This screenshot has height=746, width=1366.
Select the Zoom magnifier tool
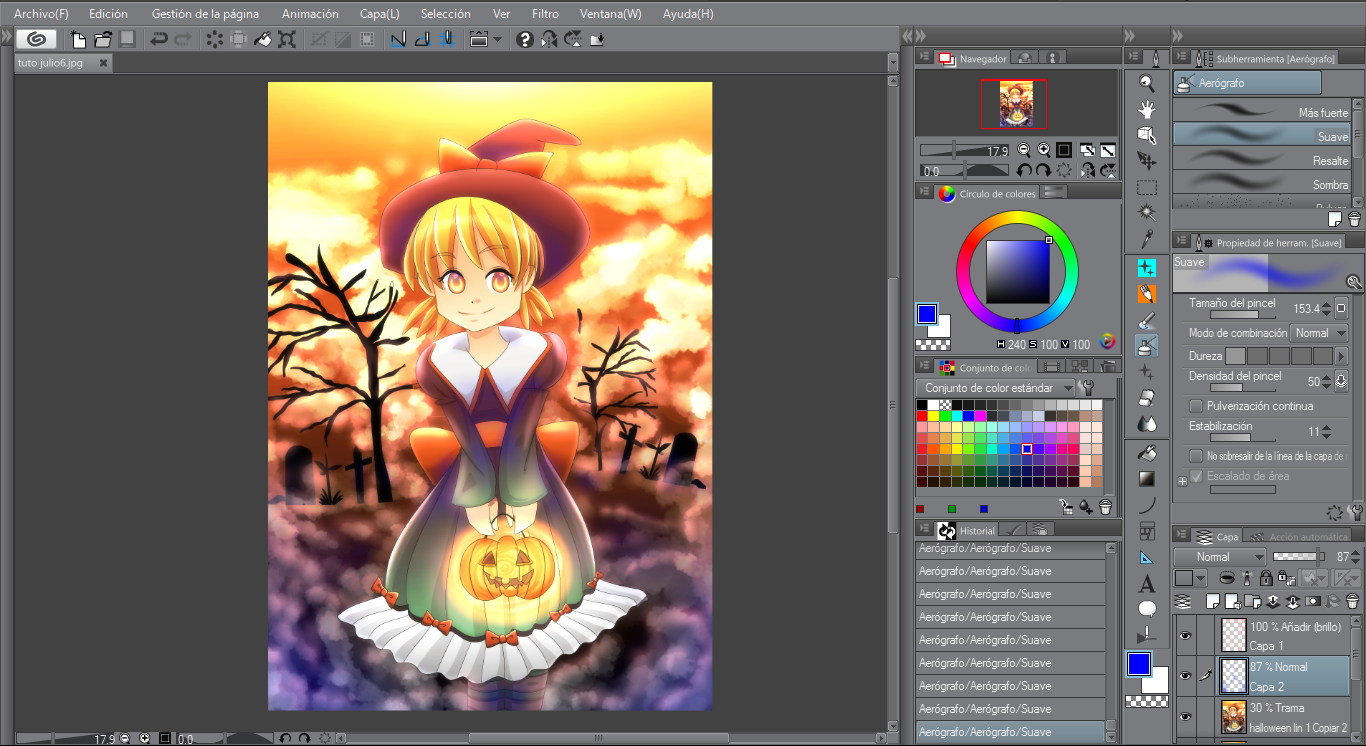(x=1147, y=84)
